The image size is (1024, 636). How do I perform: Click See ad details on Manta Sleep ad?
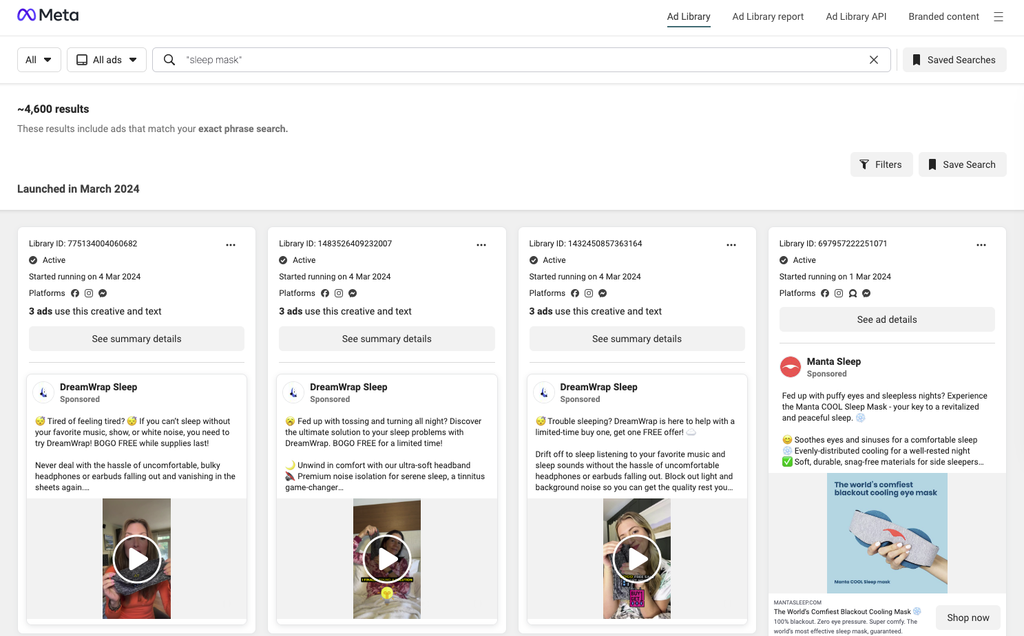pos(887,319)
